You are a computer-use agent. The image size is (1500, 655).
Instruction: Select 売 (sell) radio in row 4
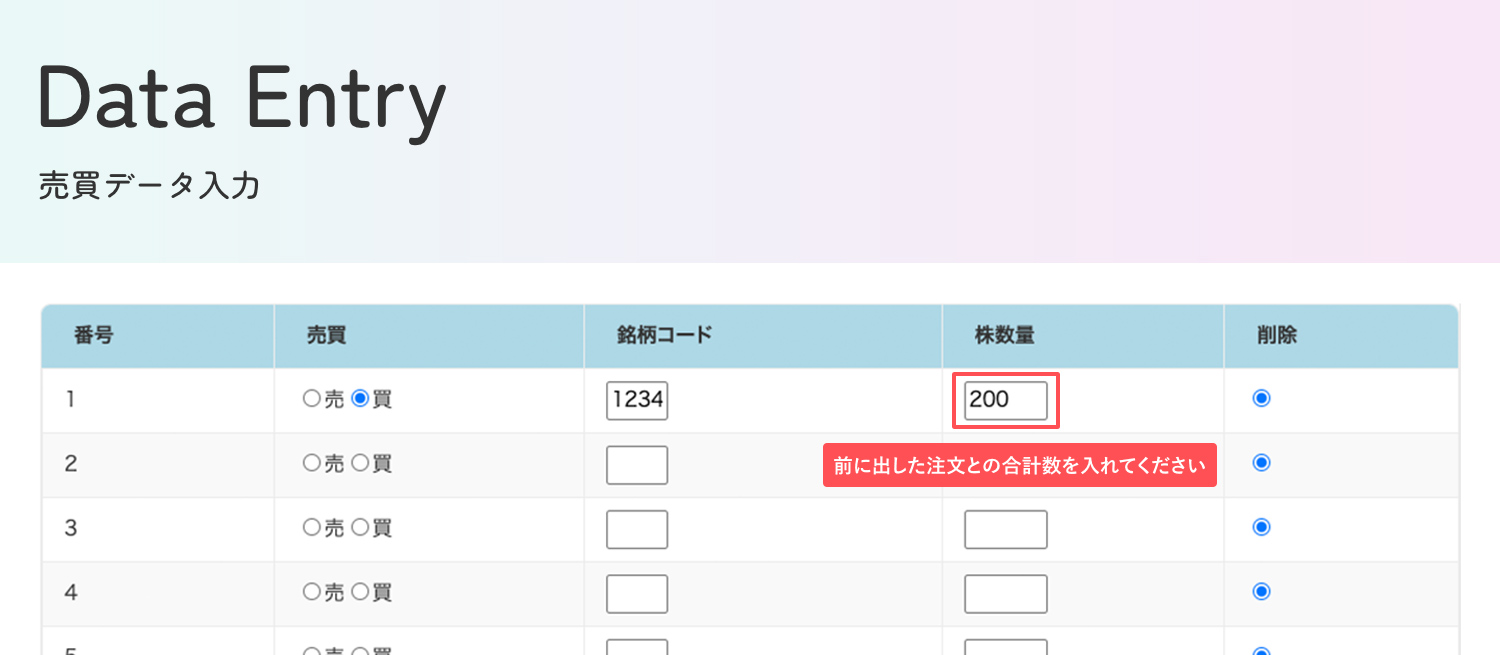click(x=311, y=592)
